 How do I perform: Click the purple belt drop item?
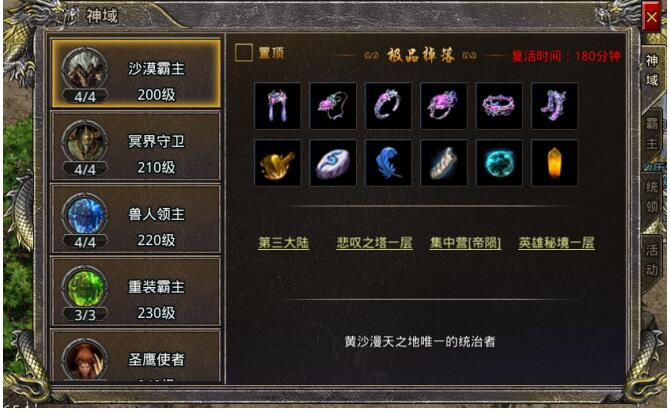tap(499, 106)
